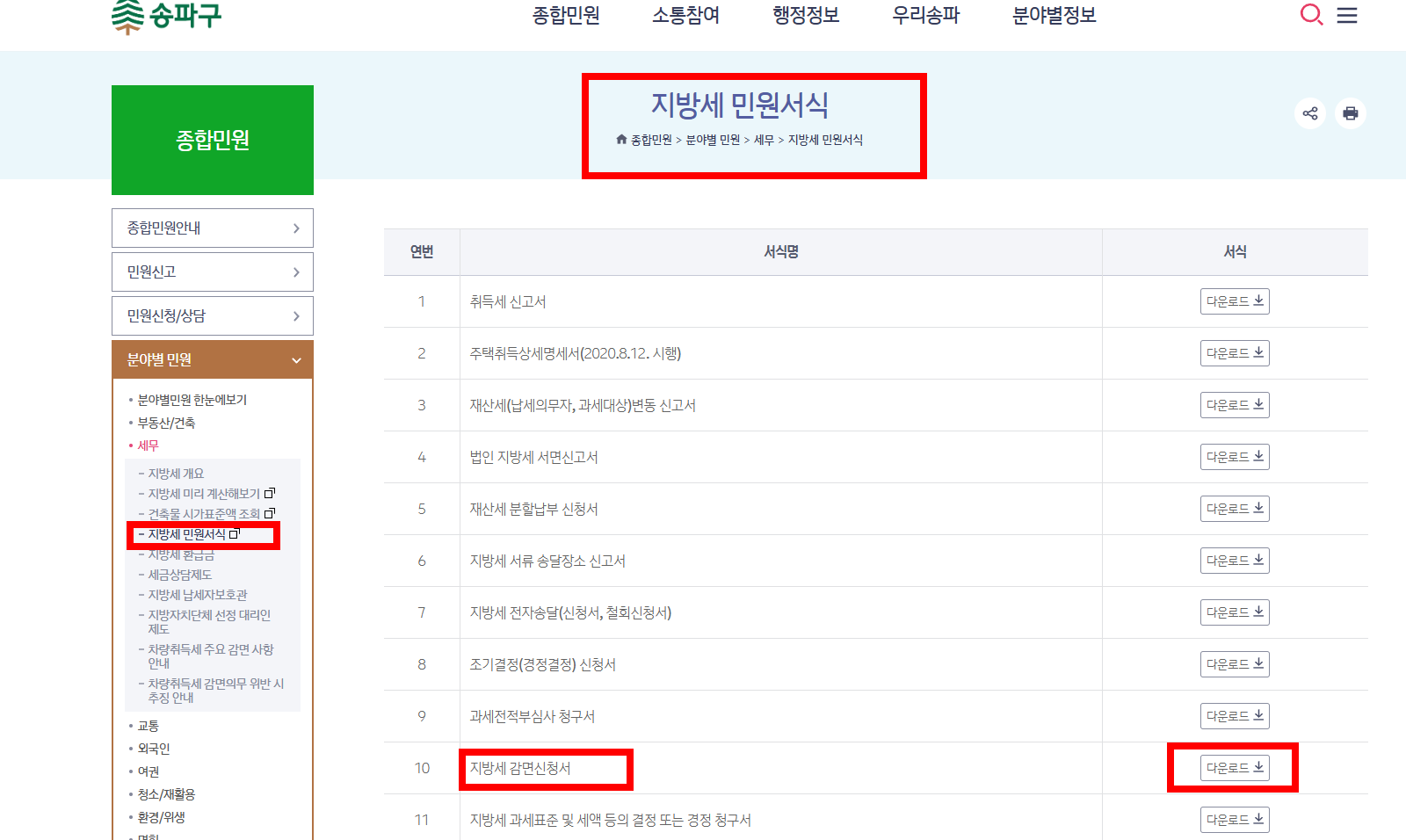
Task: Download 지방세 서류 송달장소 신고서
Action: pyautogui.click(x=1235, y=561)
